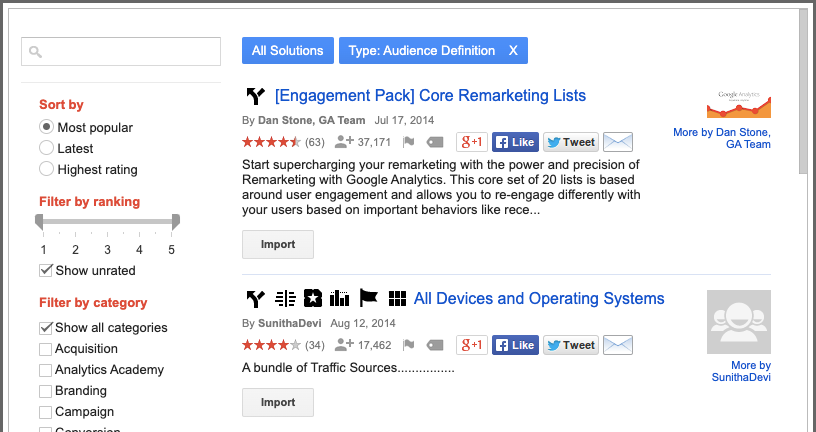Click import count user icon showing 17,462
This screenshot has height=432, width=816.
click(x=345, y=345)
